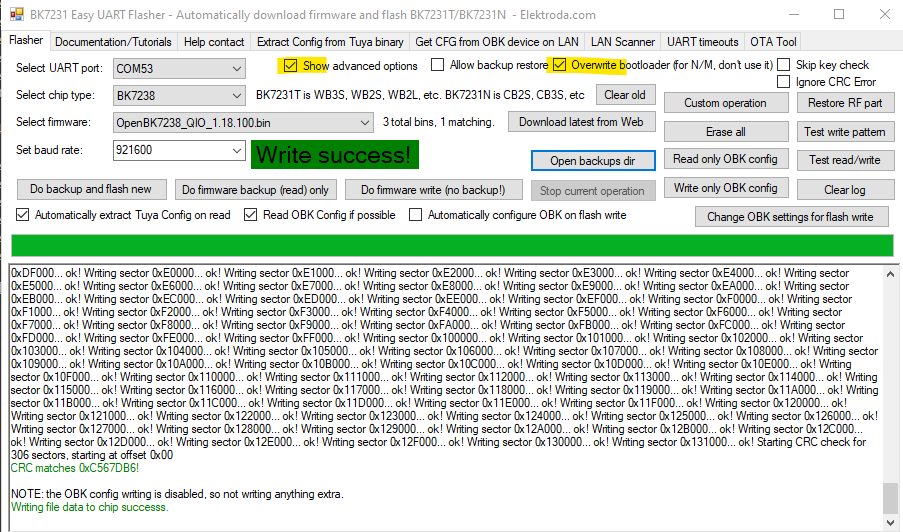Click the Erase all button
Screen dimensions: 903x532
725,132
